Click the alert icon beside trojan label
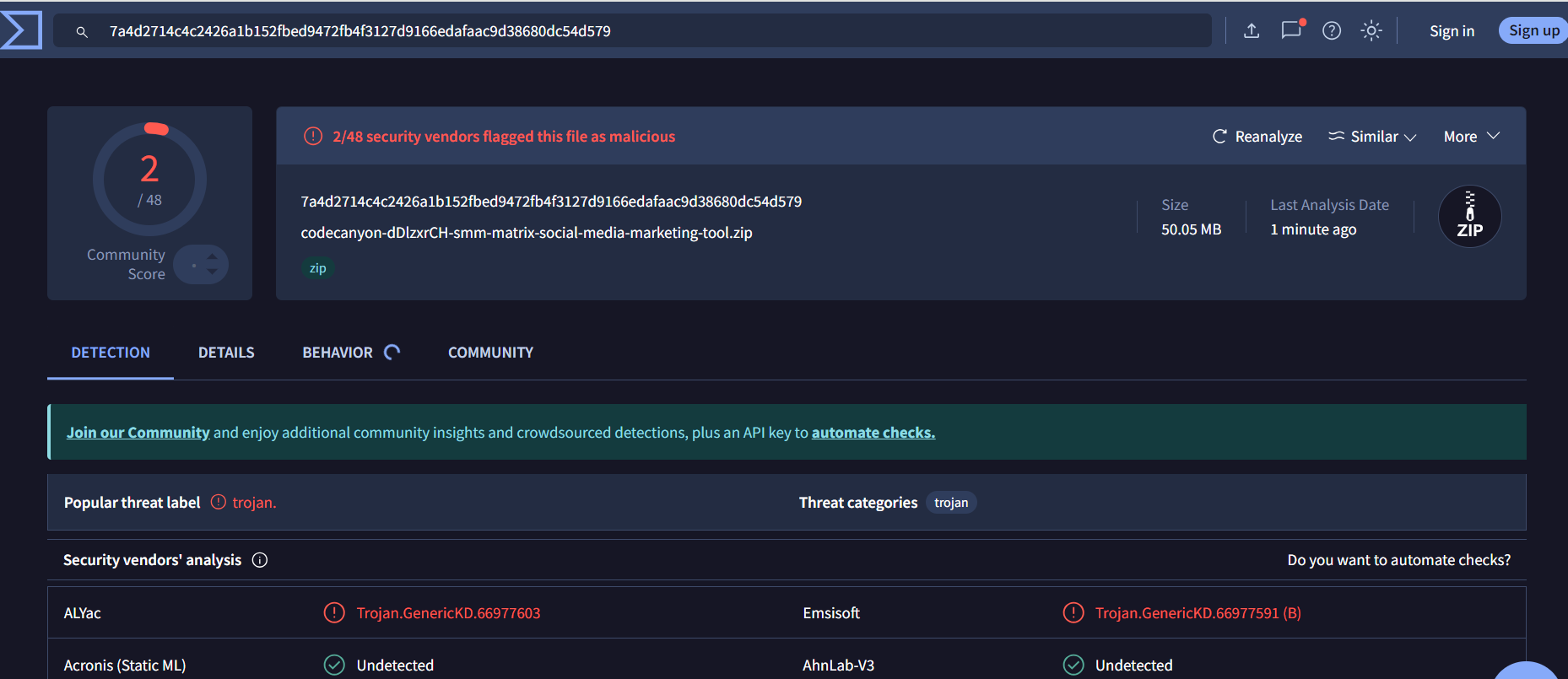This screenshot has width=1568, height=679. 218,502
